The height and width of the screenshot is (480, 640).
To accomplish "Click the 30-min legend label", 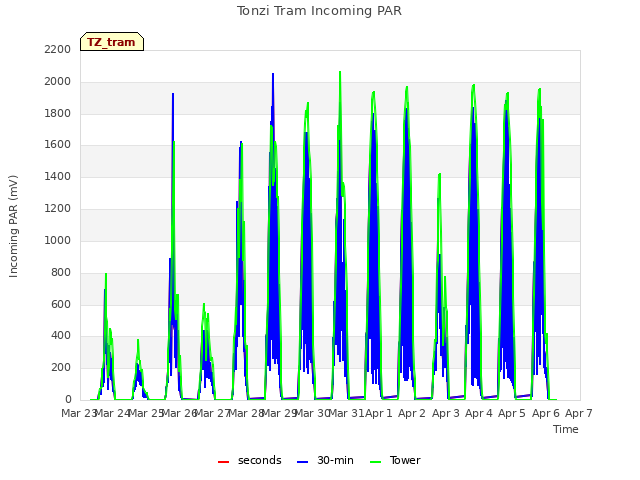I will click(335, 460).
